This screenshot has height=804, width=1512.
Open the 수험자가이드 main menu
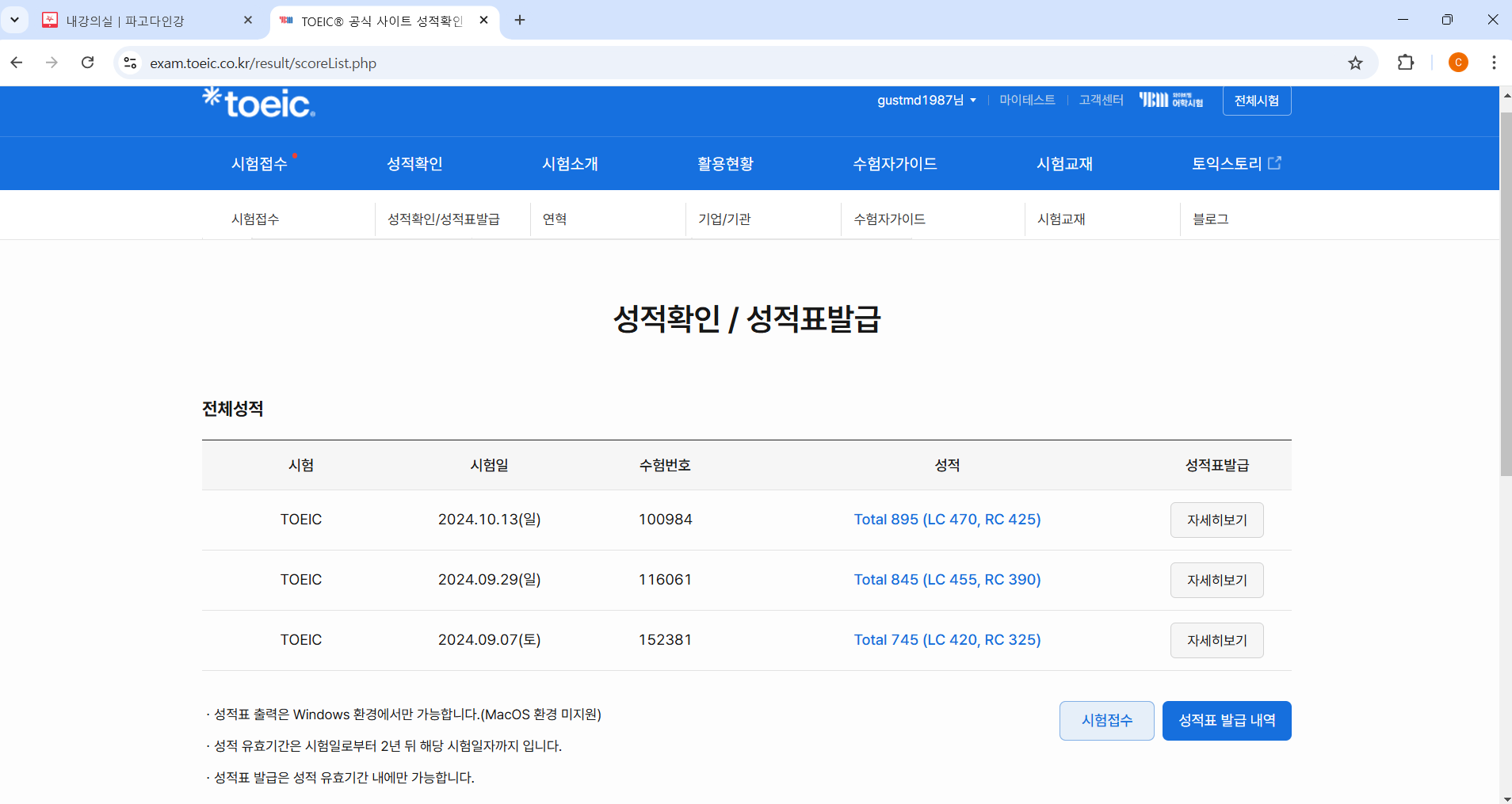coord(895,163)
